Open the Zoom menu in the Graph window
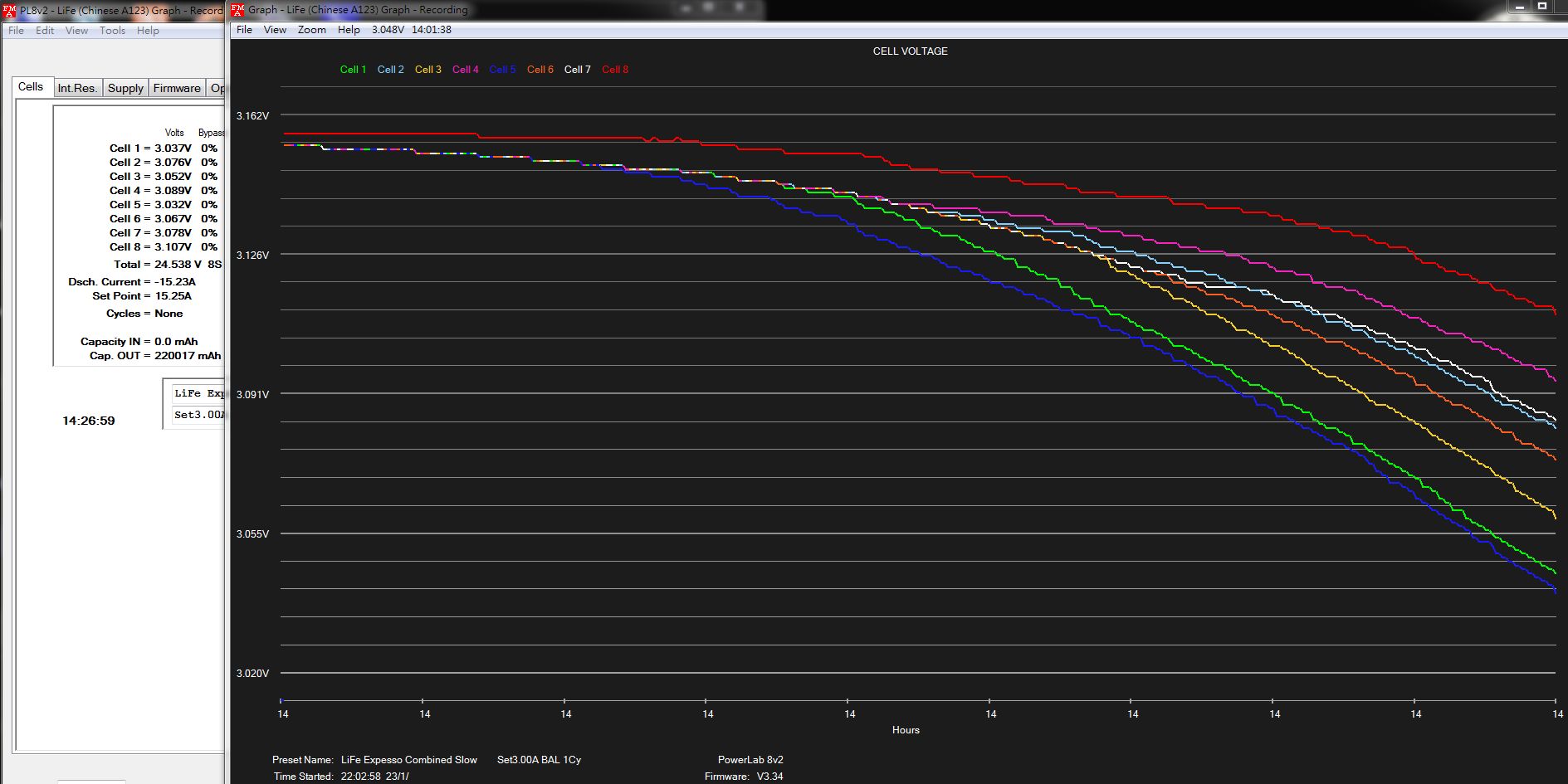 pos(312,30)
